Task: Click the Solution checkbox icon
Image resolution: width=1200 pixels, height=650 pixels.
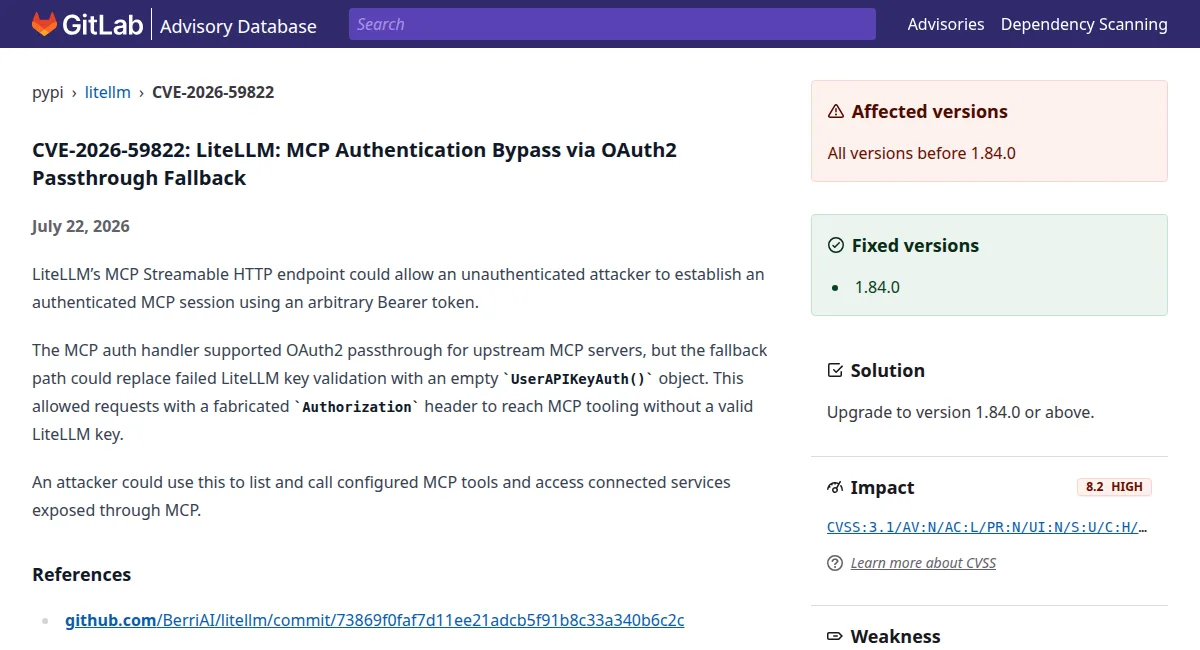Action: [x=835, y=371]
